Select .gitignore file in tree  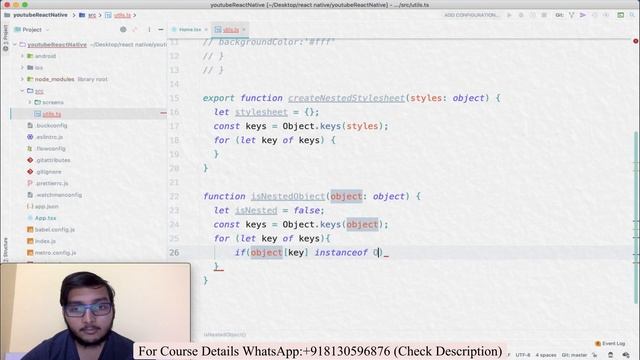(x=49, y=172)
